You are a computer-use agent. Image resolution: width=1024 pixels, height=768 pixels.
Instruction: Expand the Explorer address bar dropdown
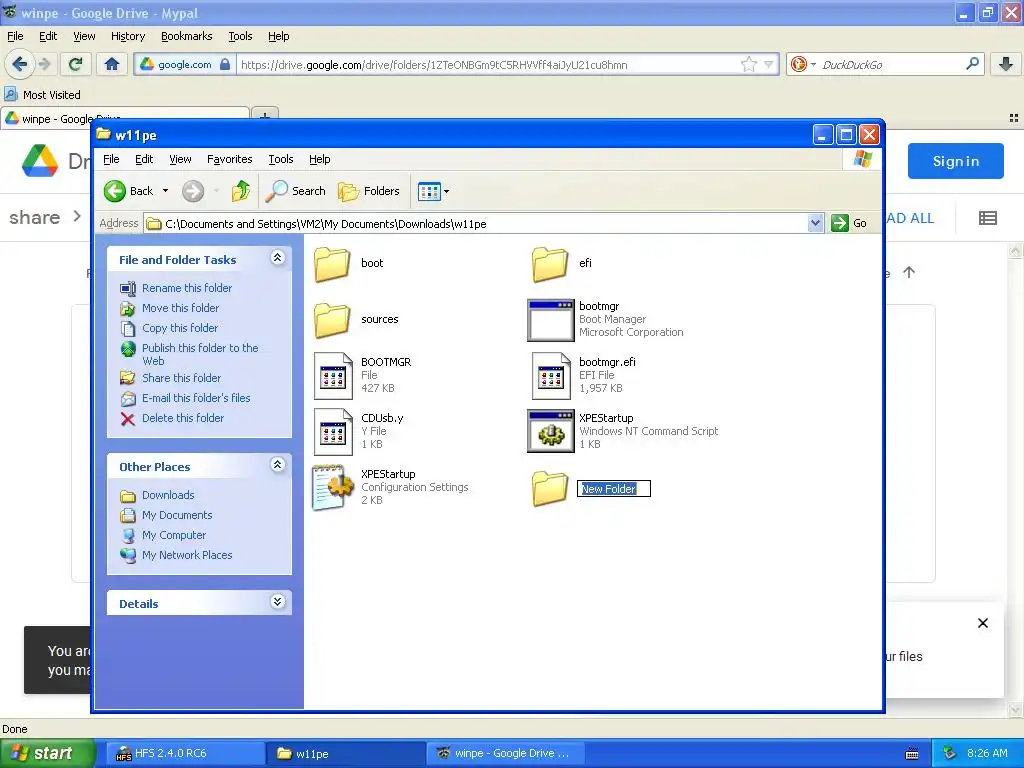pyautogui.click(x=814, y=223)
